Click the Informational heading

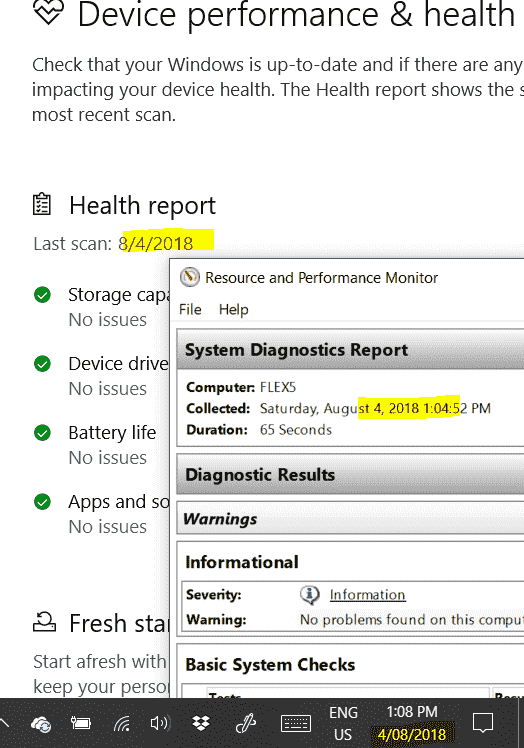[x=242, y=562]
